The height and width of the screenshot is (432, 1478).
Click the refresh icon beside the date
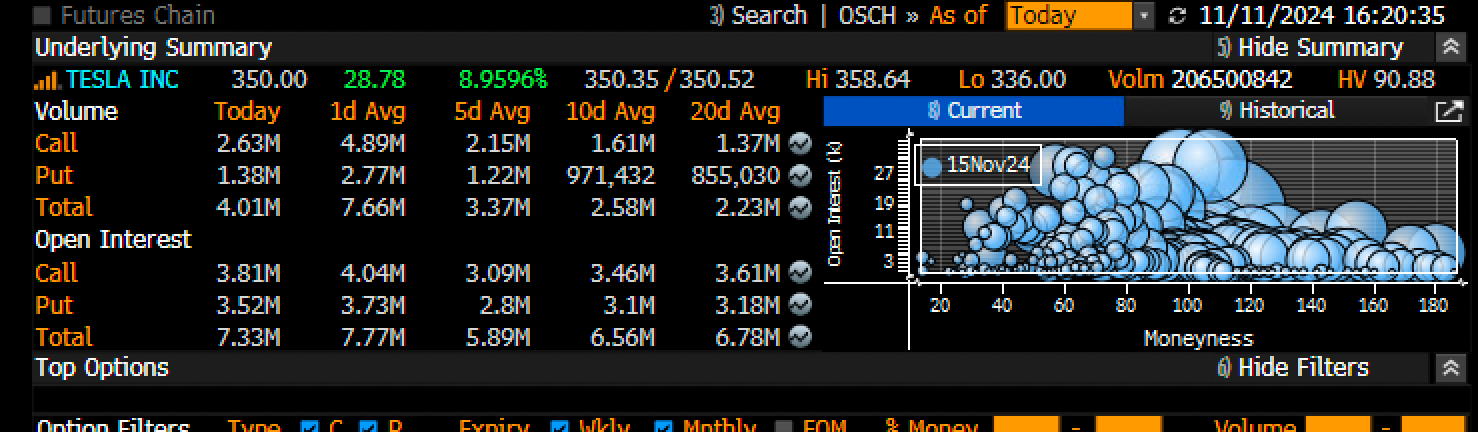pyautogui.click(x=1177, y=16)
